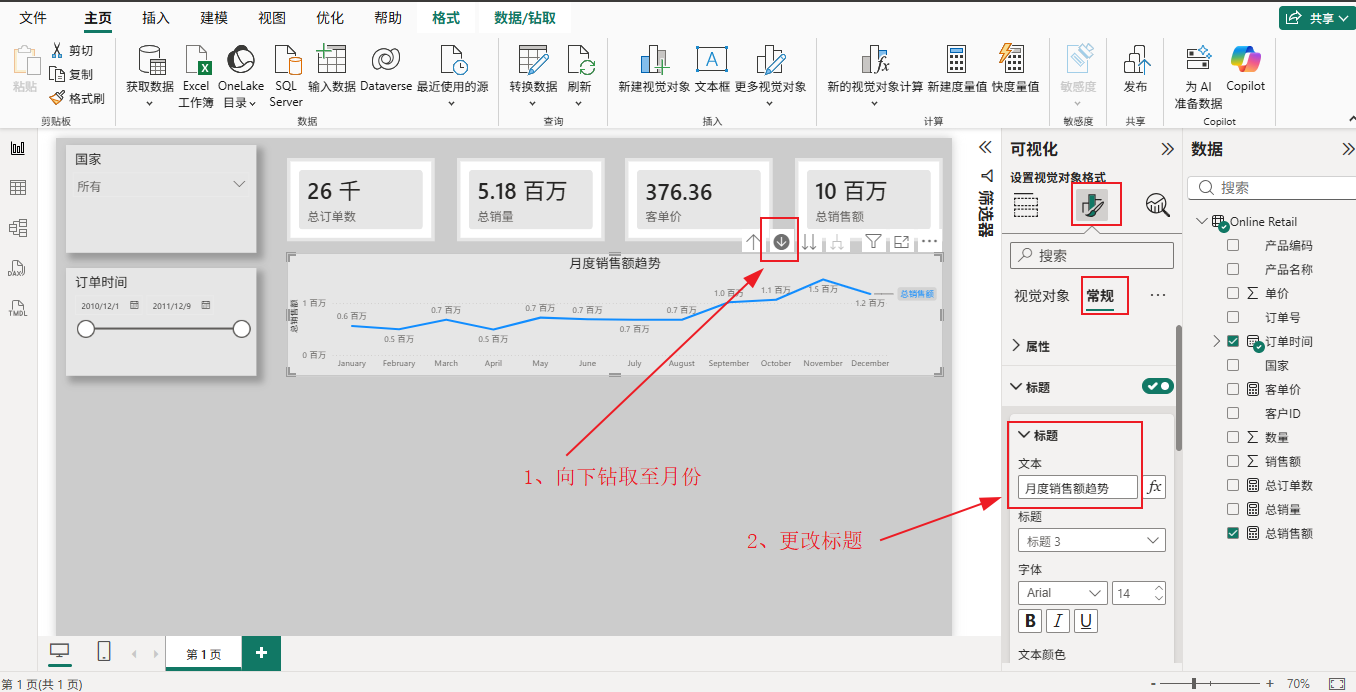
Task: Click the 订单时间 slider left handle
Action: click(x=86, y=329)
